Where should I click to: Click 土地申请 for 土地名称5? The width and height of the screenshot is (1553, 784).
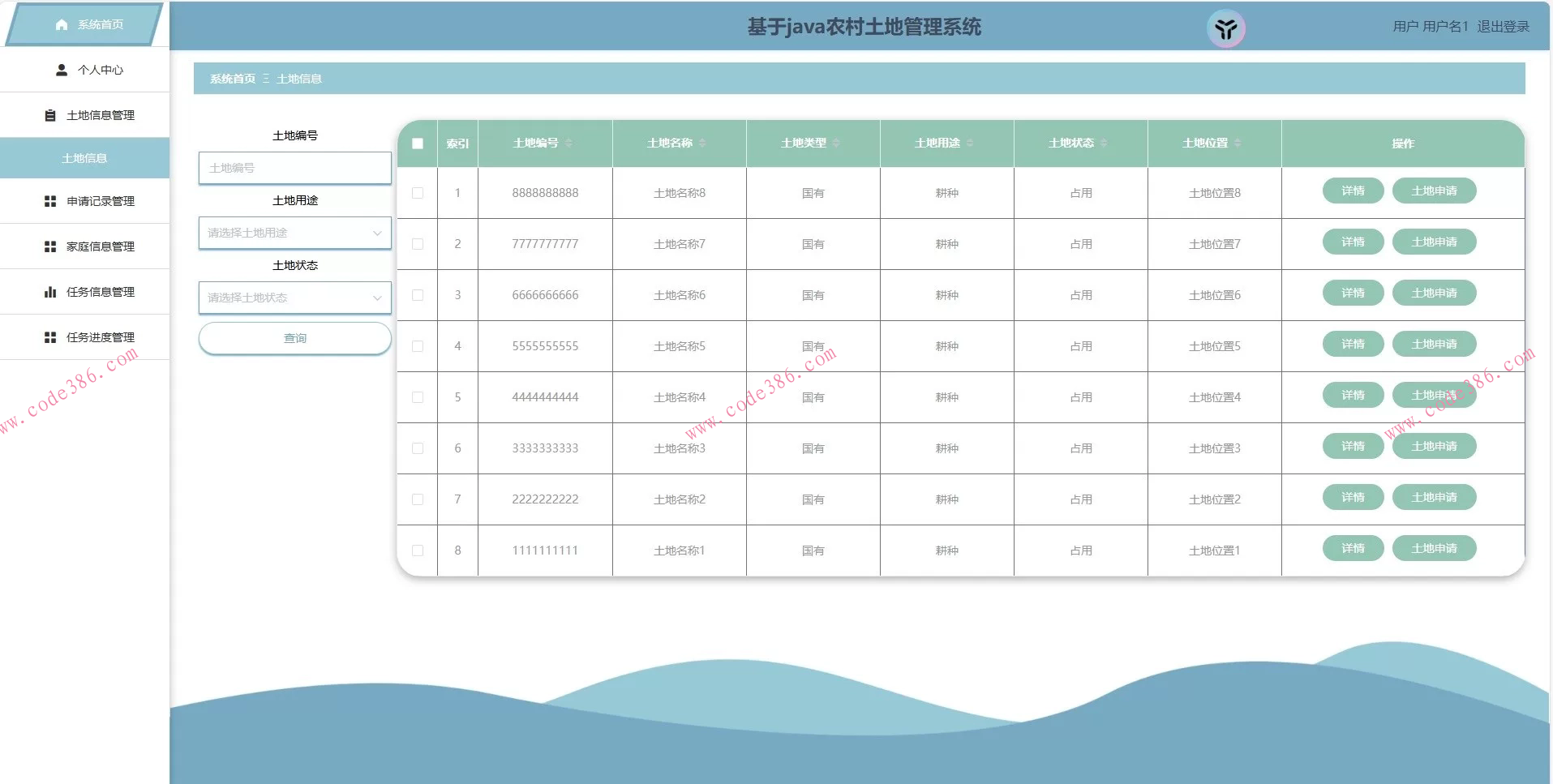(x=1434, y=345)
